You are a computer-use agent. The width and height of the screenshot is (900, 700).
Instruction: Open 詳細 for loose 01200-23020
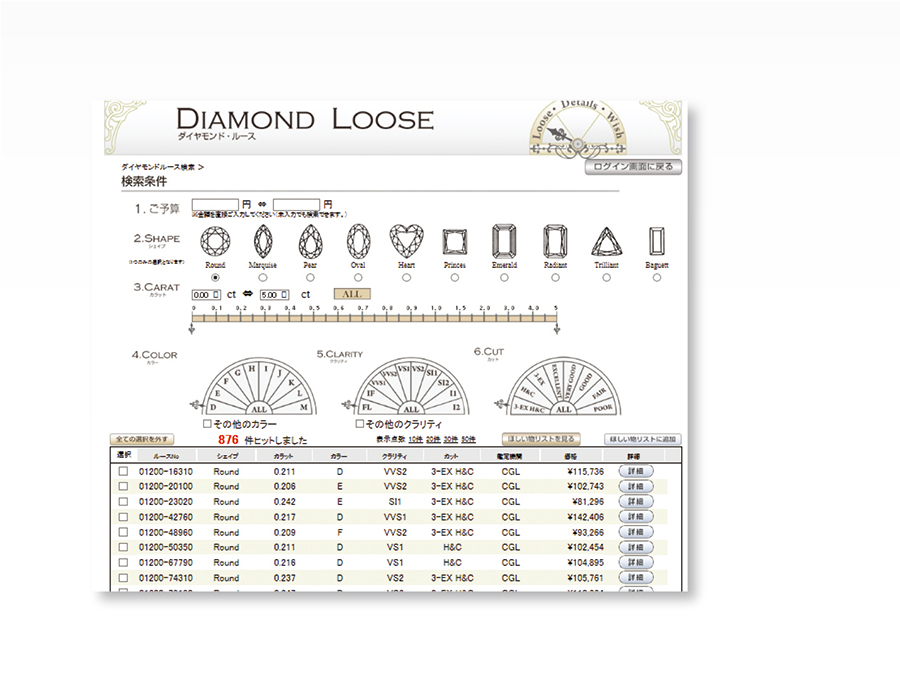[637, 501]
